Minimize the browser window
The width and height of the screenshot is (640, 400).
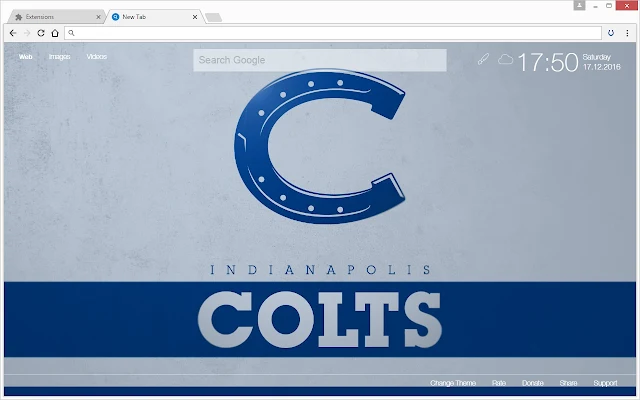pos(596,6)
